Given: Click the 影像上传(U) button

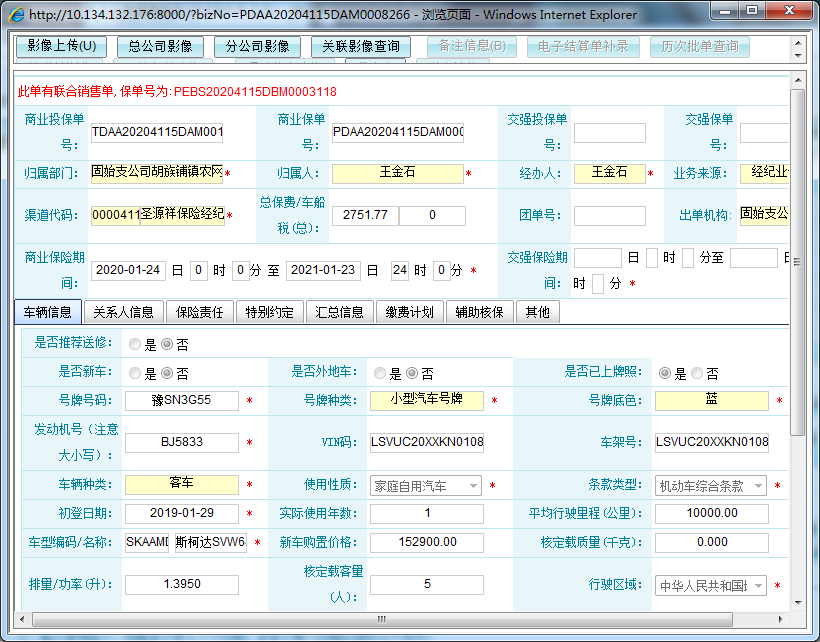Looking at the screenshot, I should (x=61, y=46).
